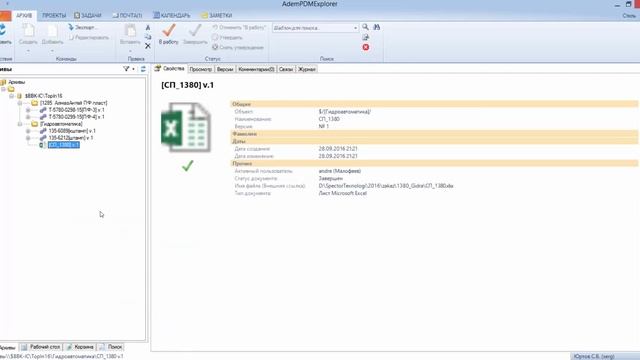Select the T-5780-0299-15[ПФ-4] v.1 item
Image resolution: width=640 pixels, height=360 pixels.
point(76,117)
